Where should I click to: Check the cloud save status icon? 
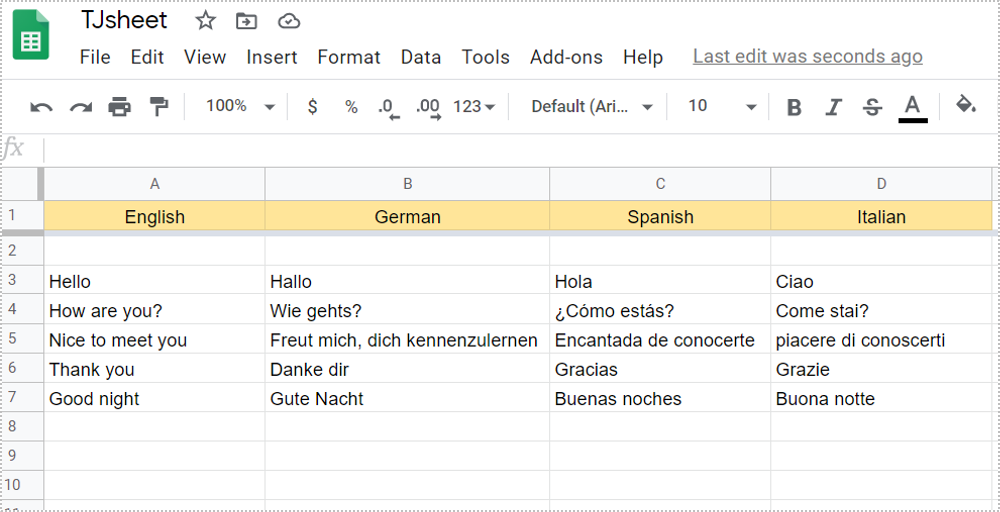coord(289,22)
